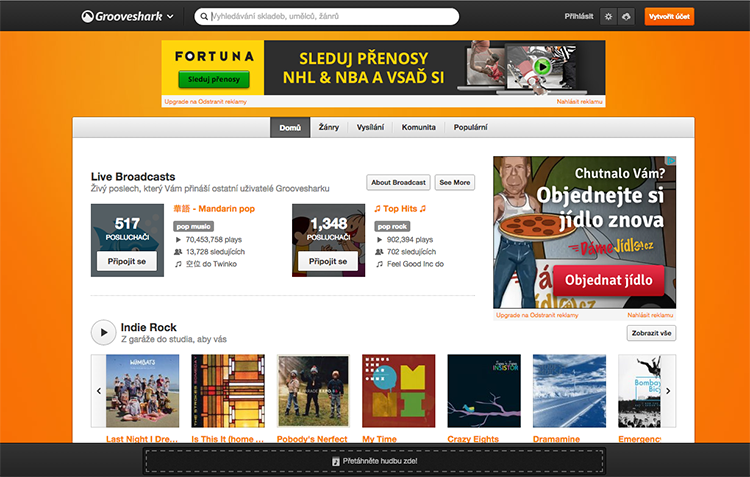Click the AdChoices icon on side ad
750x477 pixels.
[x=671, y=161]
